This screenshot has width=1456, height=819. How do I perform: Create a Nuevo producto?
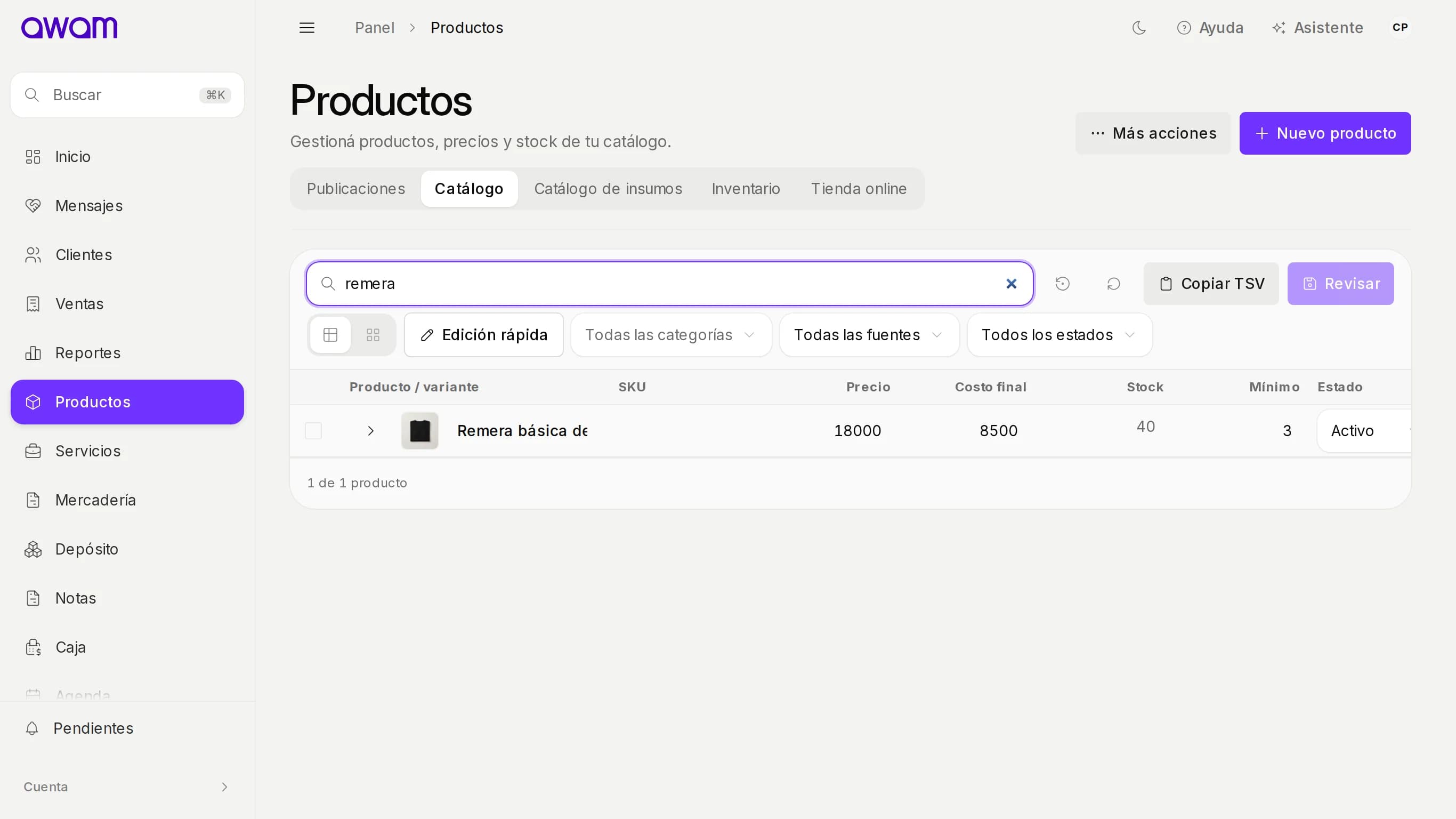coord(1325,133)
